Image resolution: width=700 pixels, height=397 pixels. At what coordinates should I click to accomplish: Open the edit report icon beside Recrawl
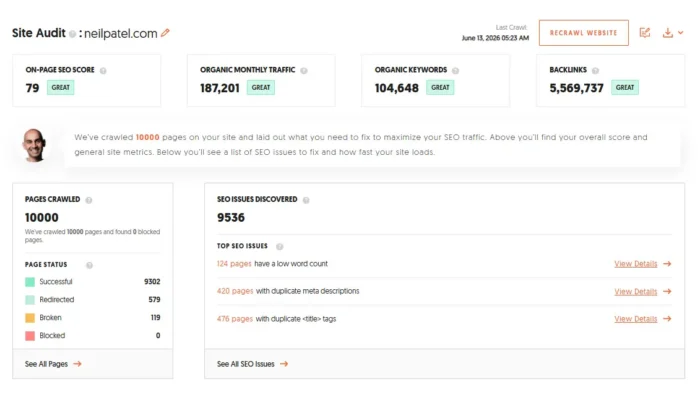click(645, 33)
